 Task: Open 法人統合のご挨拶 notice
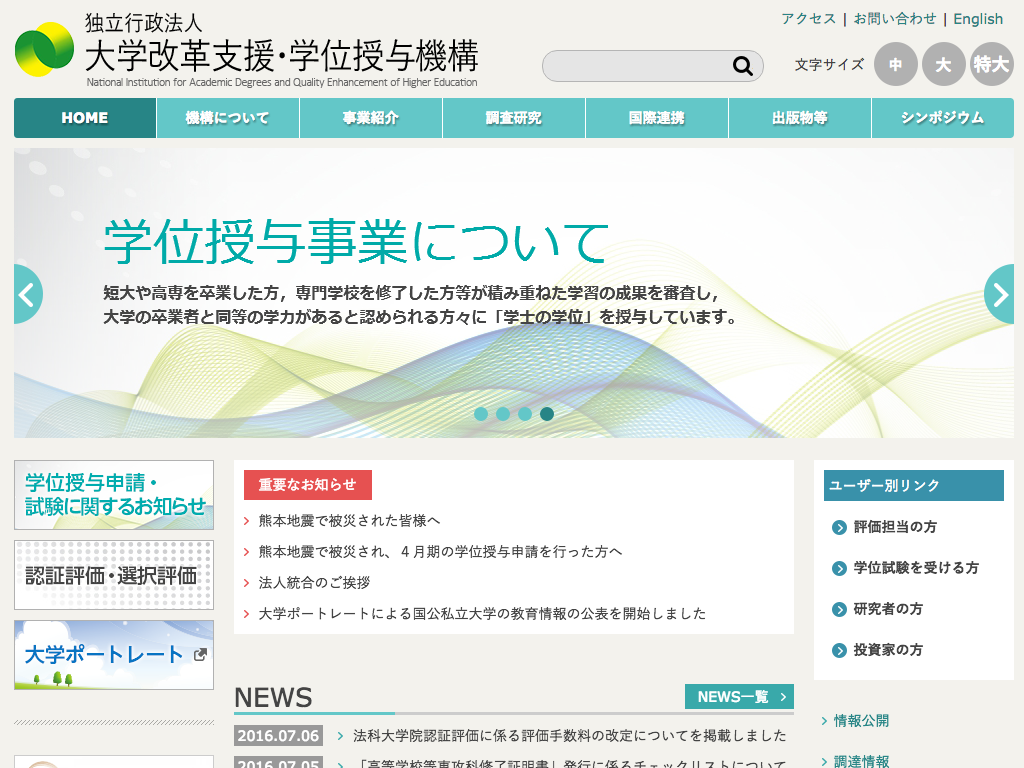(314, 583)
